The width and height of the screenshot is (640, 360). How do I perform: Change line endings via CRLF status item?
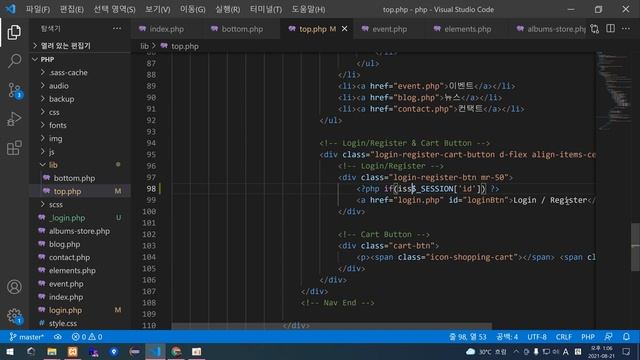click(x=564, y=337)
